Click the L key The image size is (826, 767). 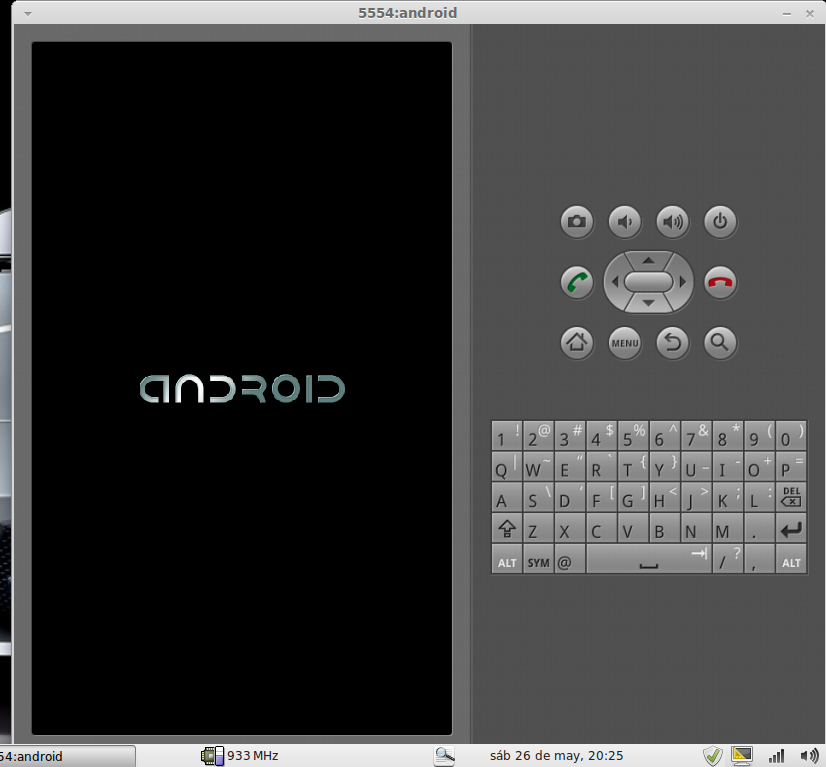760,497
